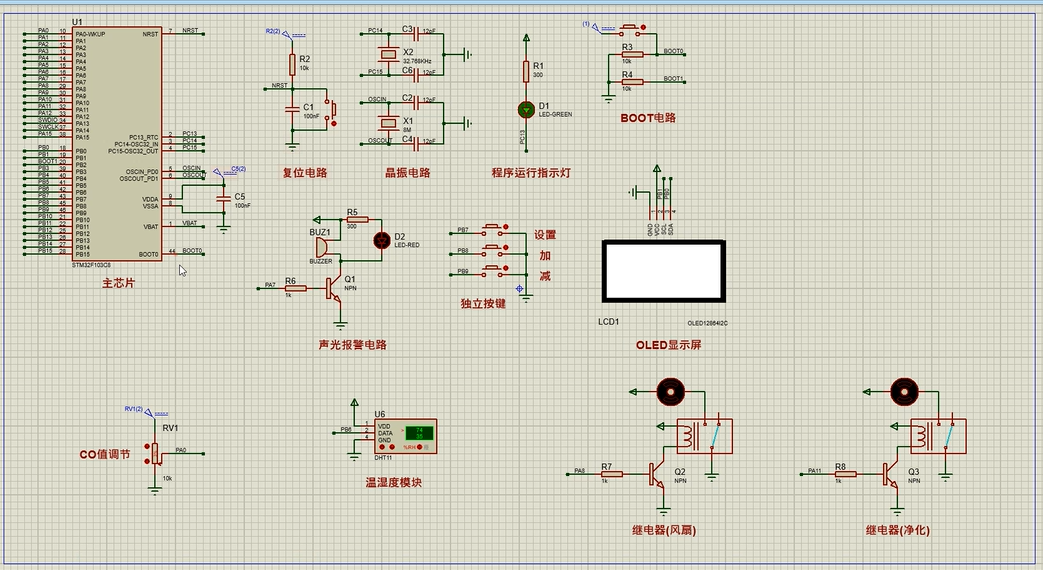This screenshot has height=570, width=1043.
Task: Select potentiometer RV1
Action: coord(155,454)
